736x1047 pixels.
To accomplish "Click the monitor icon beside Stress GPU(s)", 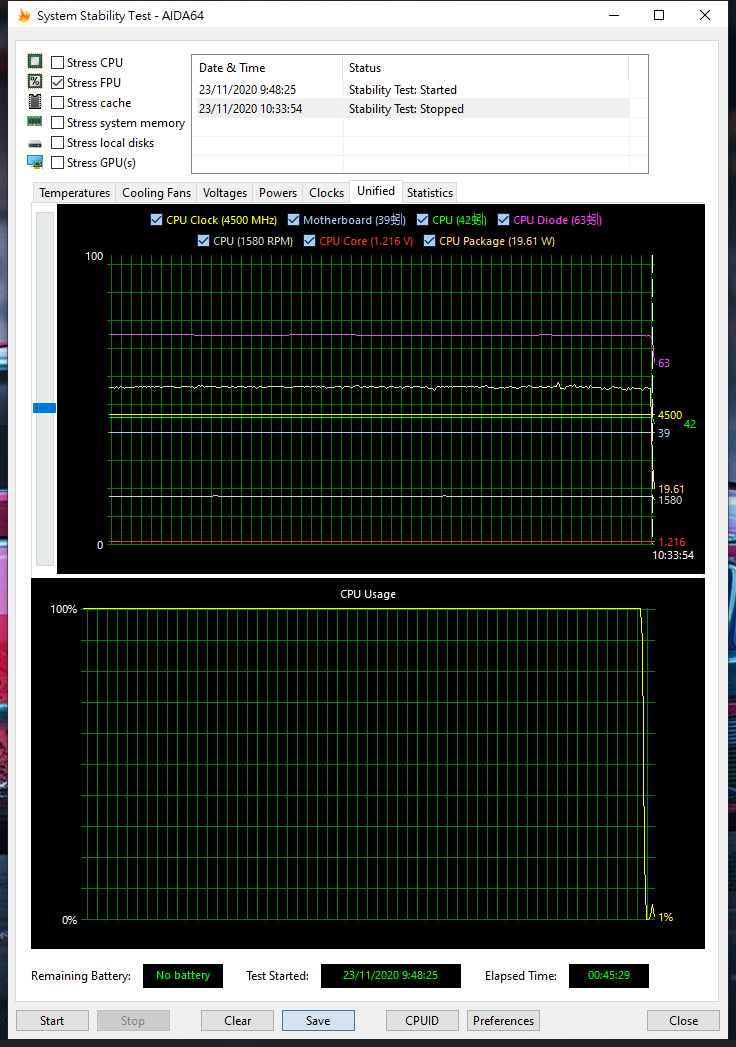I will (35, 162).
